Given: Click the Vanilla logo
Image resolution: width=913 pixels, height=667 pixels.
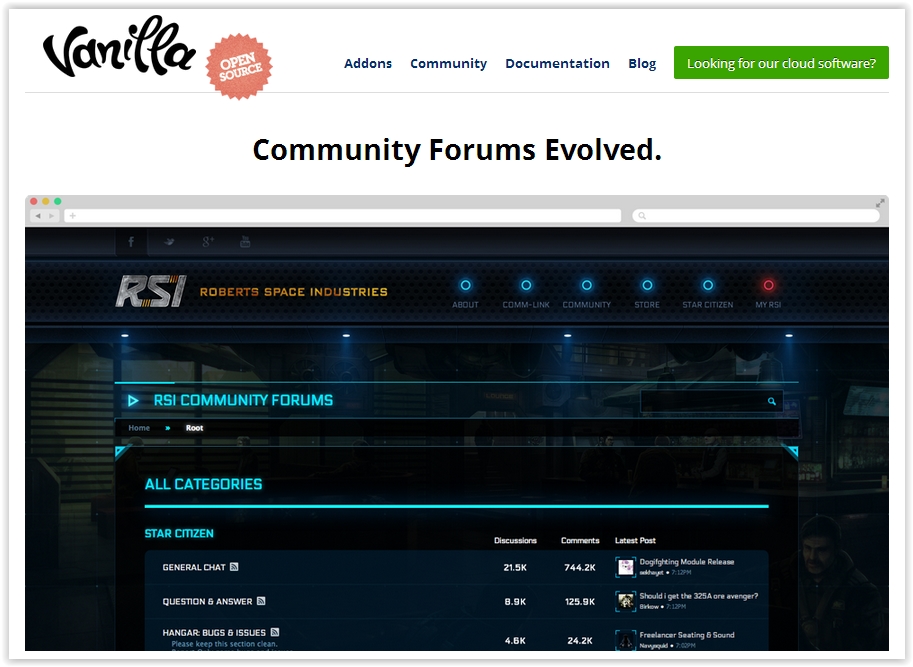Looking at the screenshot, I should tap(119, 47).
